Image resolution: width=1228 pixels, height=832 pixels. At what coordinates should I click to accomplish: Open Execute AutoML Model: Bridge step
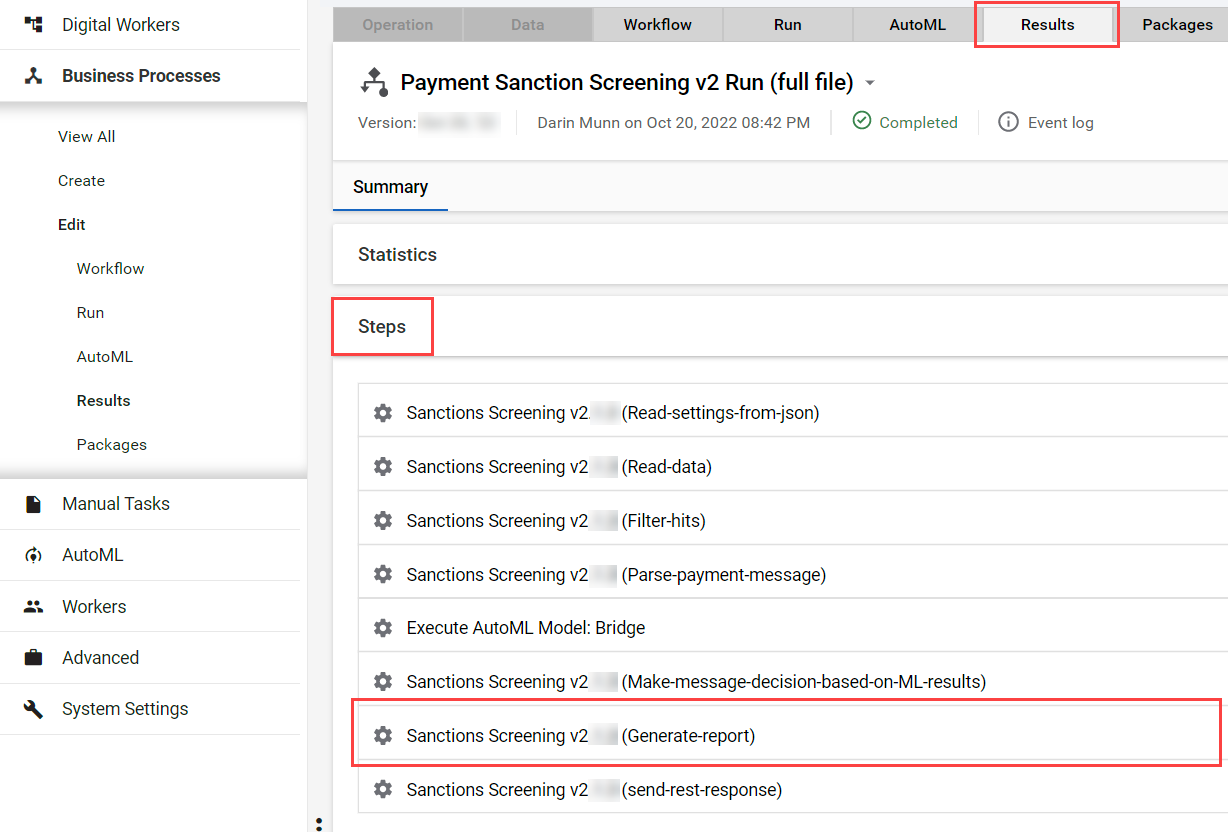point(793,628)
